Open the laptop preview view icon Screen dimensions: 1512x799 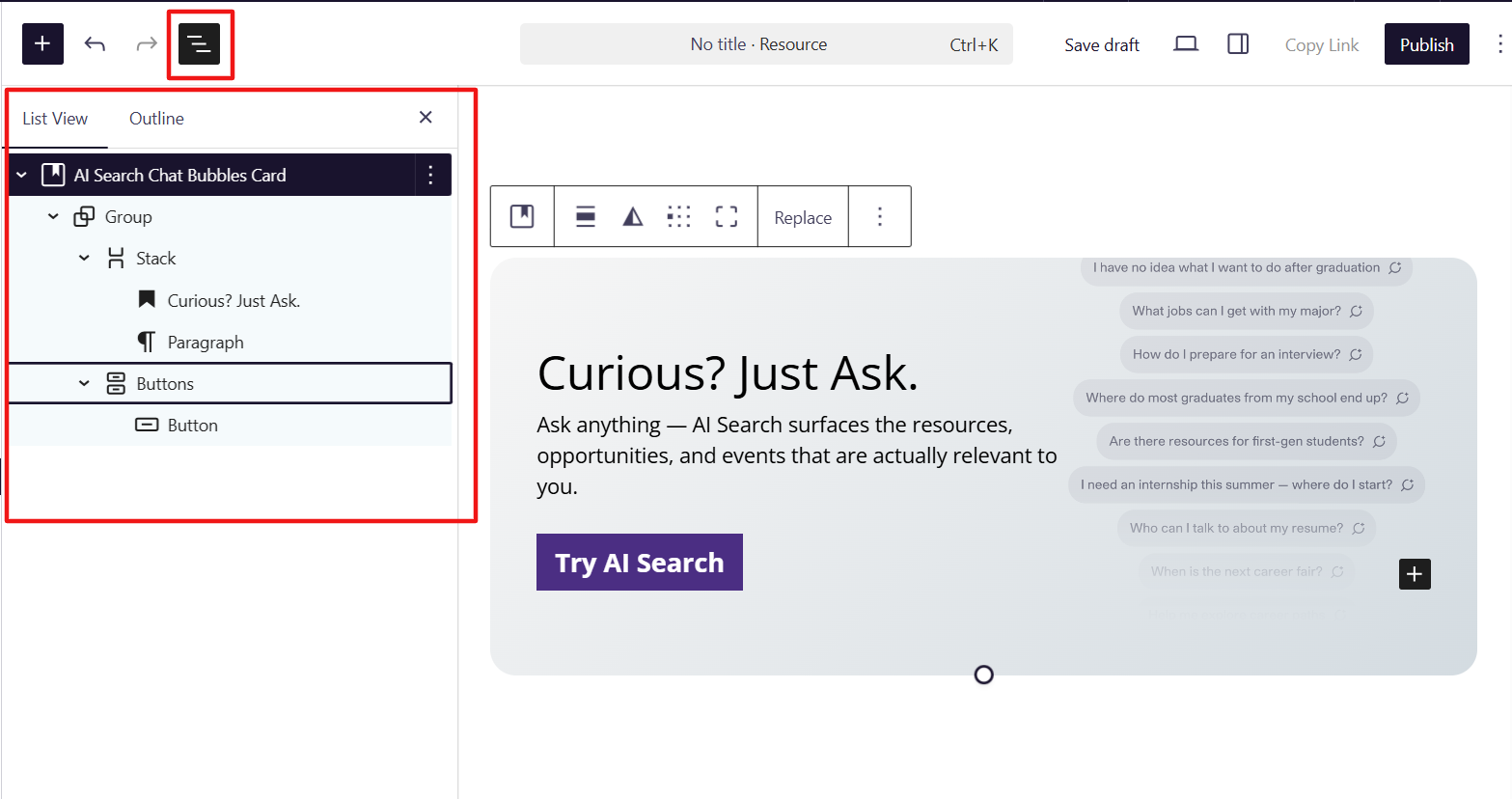coord(1186,43)
